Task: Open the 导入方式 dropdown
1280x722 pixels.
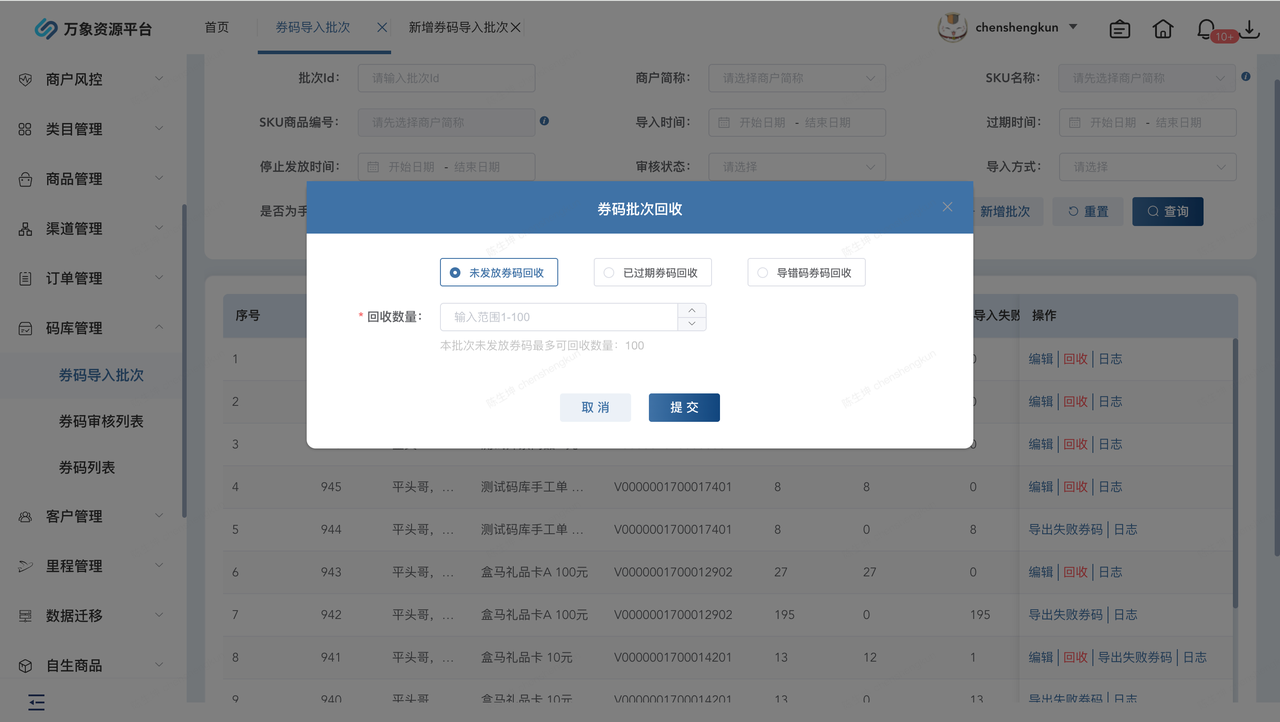Action: [1148, 167]
